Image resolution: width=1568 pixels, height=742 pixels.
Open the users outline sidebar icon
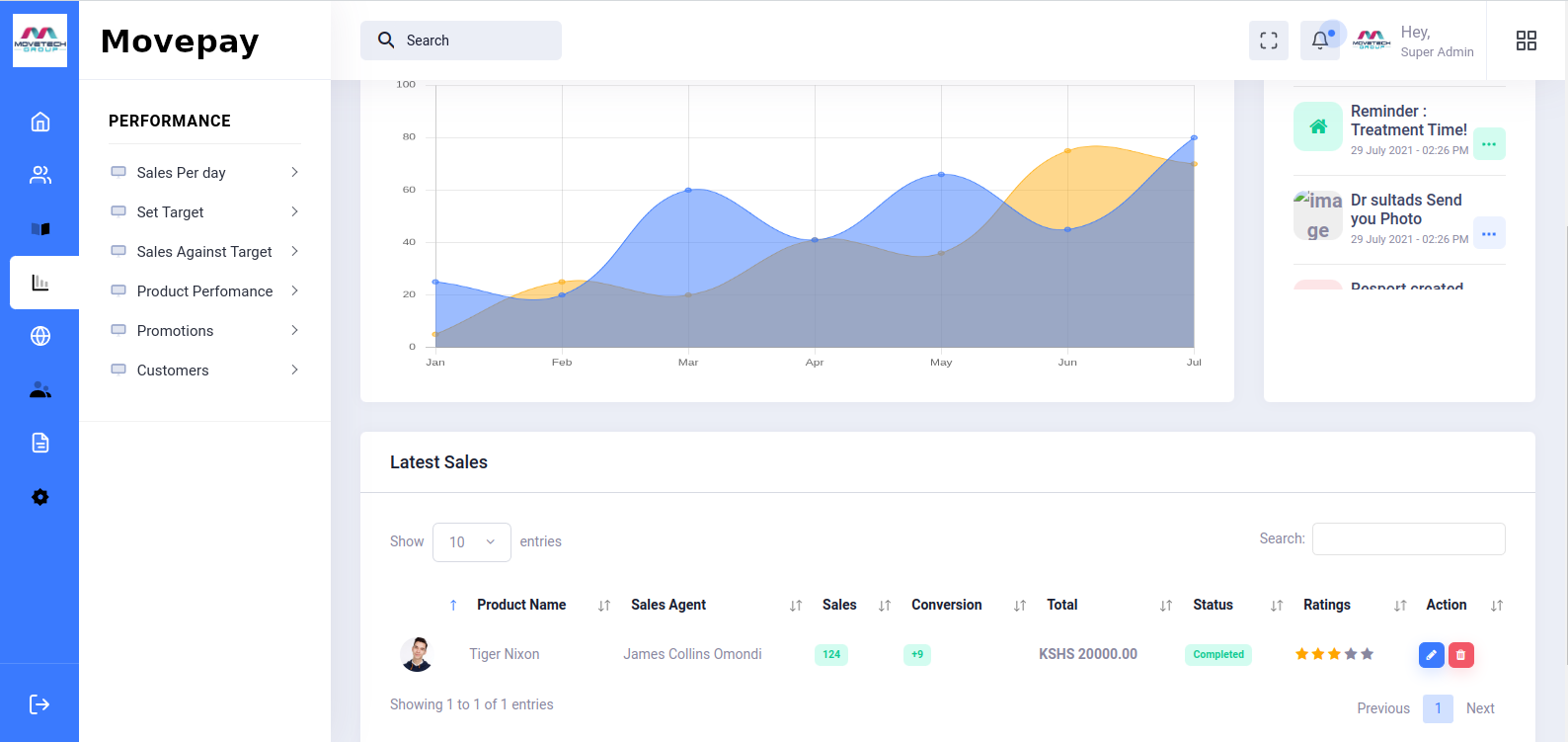coord(40,175)
